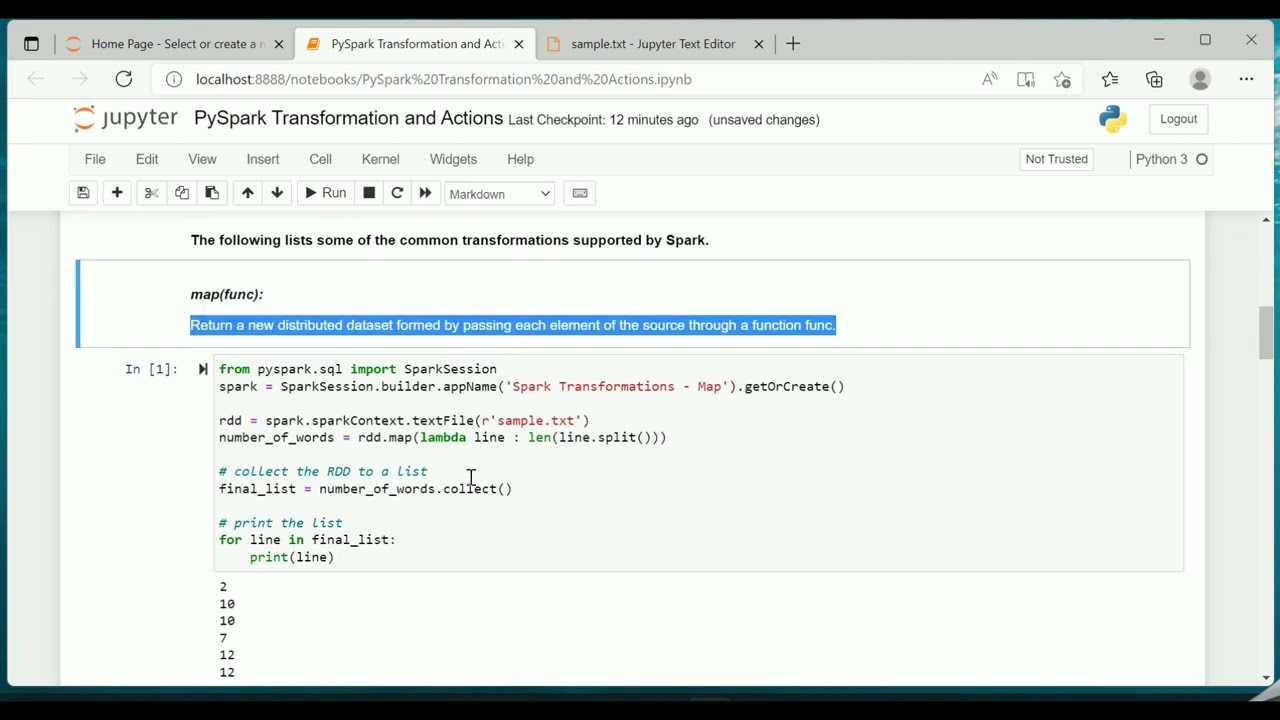The height and width of the screenshot is (720, 1280).
Task: Open a new browser tab
Action: click(793, 44)
